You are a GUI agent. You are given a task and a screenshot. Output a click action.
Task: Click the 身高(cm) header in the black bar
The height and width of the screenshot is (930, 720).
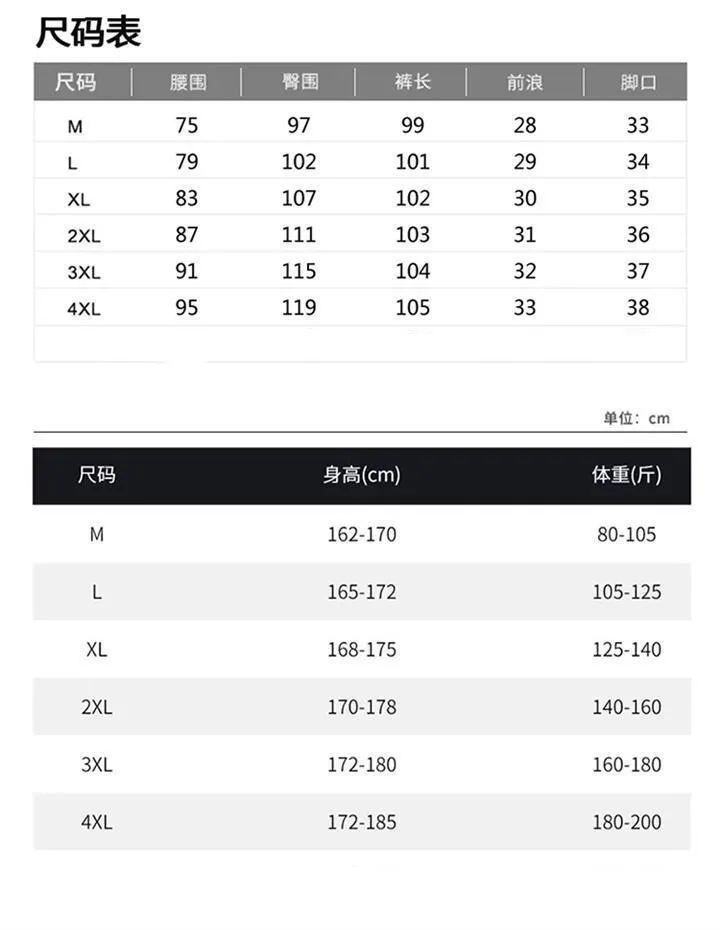pyautogui.click(x=361, y=475)
